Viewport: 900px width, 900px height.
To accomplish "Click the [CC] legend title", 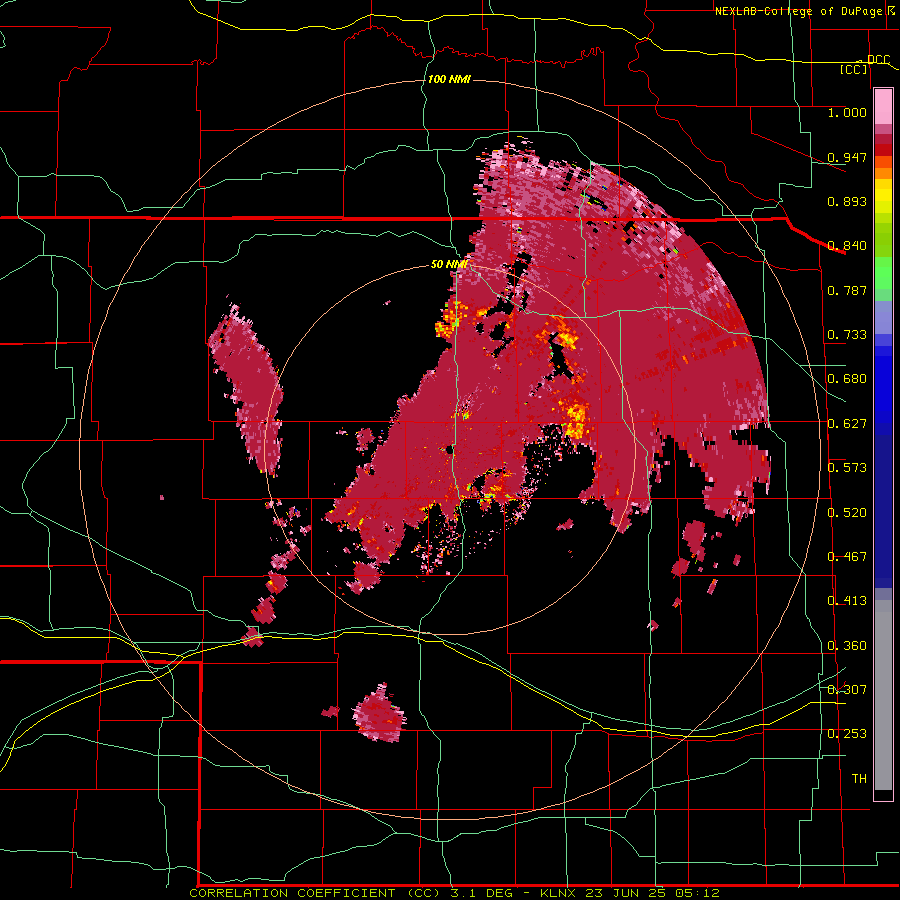I will coord(854,69).
